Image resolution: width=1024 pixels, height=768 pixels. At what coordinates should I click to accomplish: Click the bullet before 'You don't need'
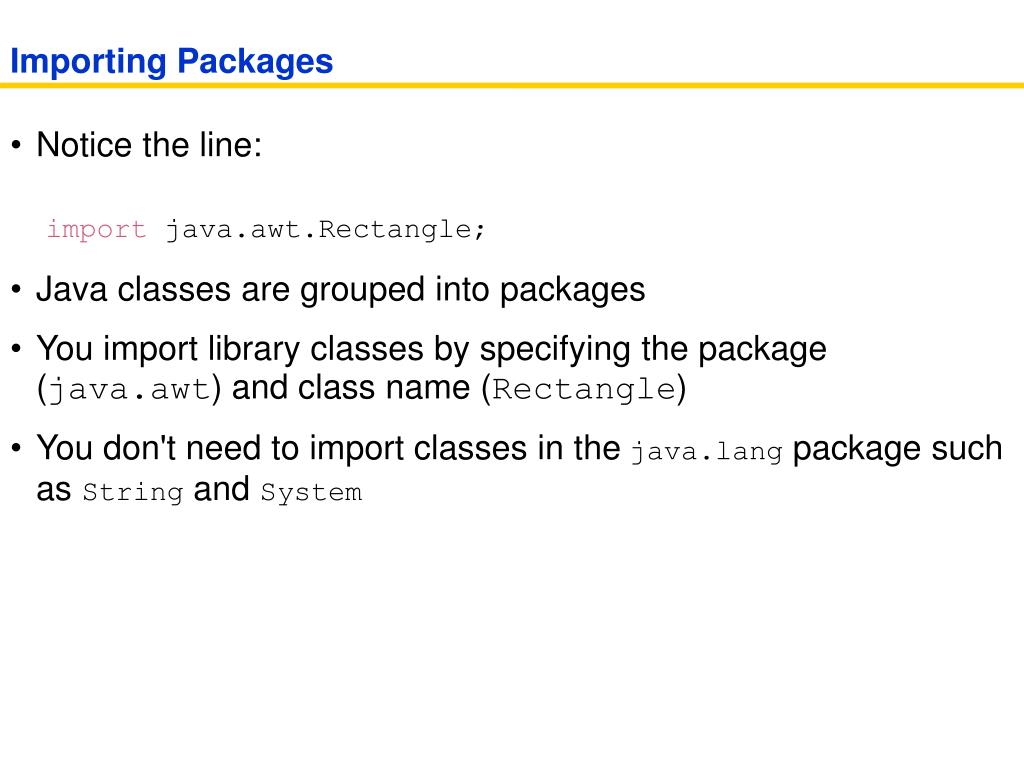pos(16,449)
